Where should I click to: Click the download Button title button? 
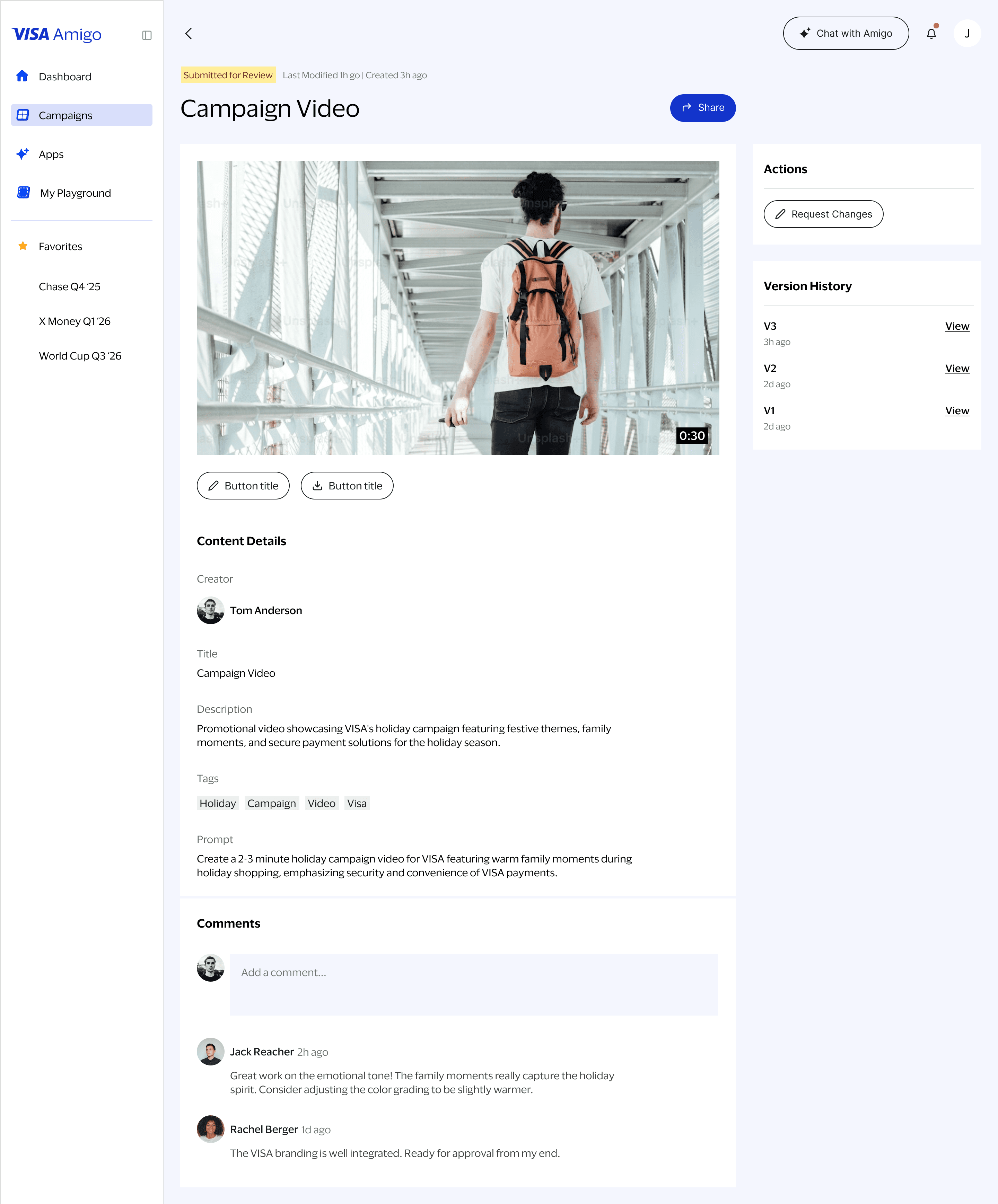pos(347,486)
